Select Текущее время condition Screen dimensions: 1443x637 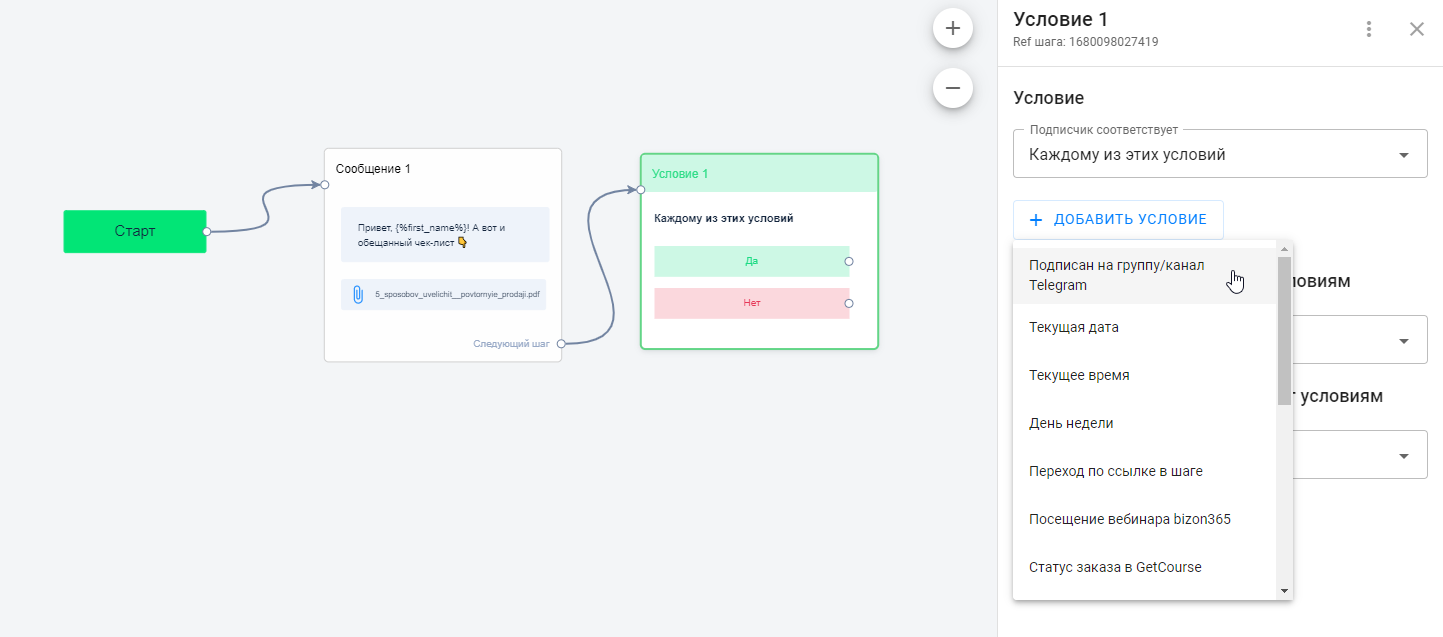pos(1079,375)
